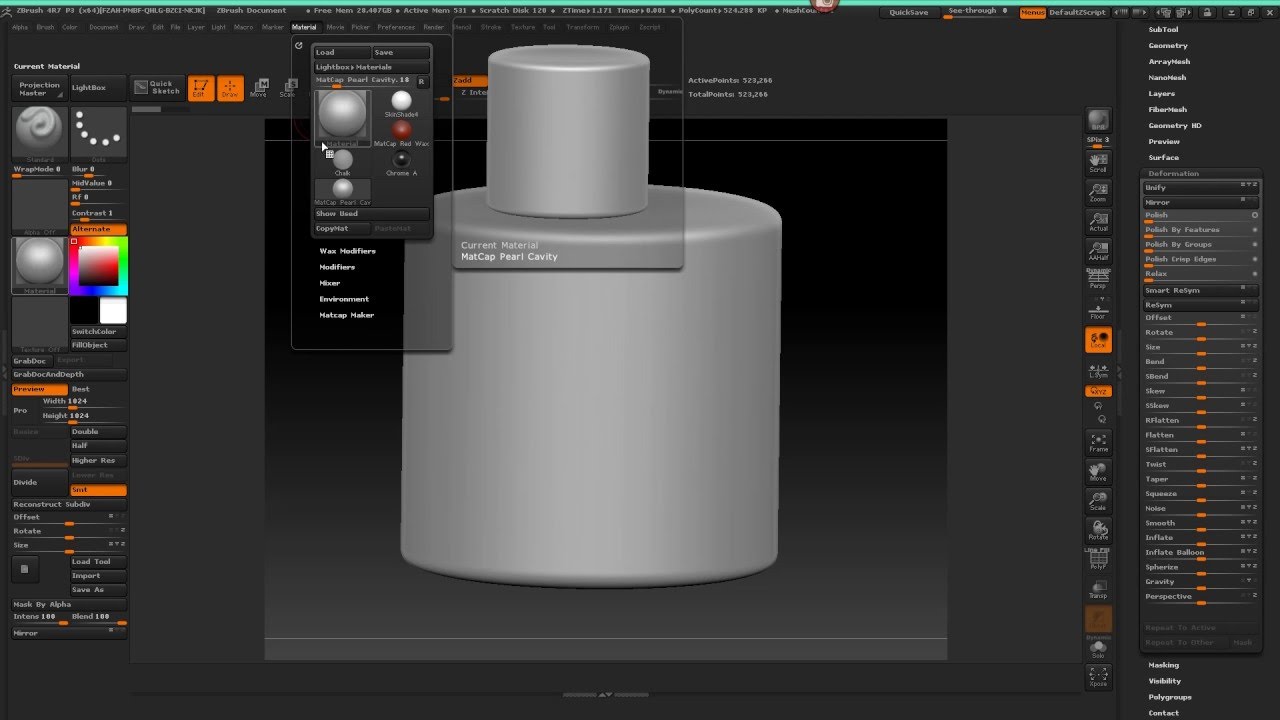Open the Zplugin menu
This screenshot has height=720, width=1280.
pos(618,27)
